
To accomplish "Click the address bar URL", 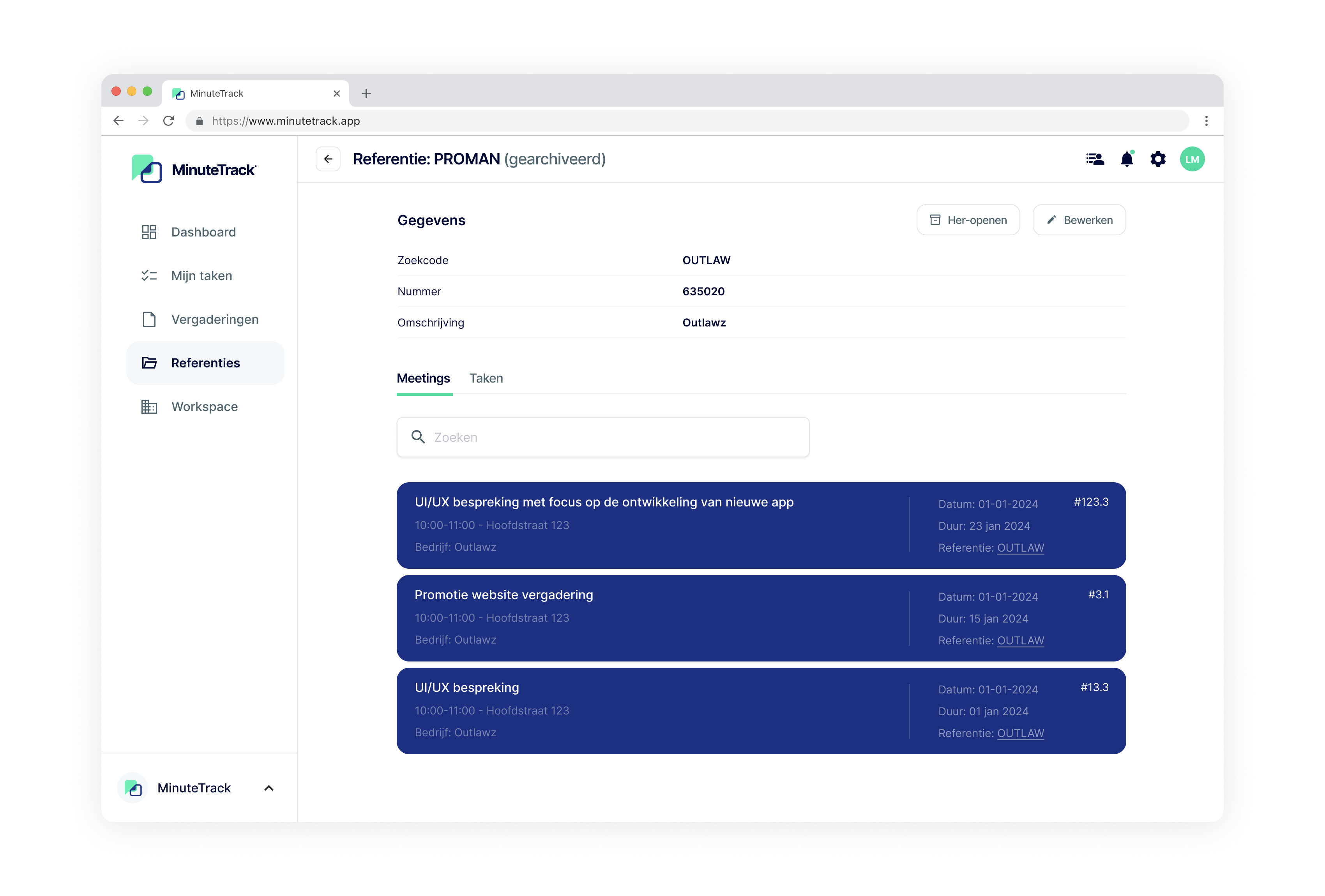I will [x=286, y=121].
